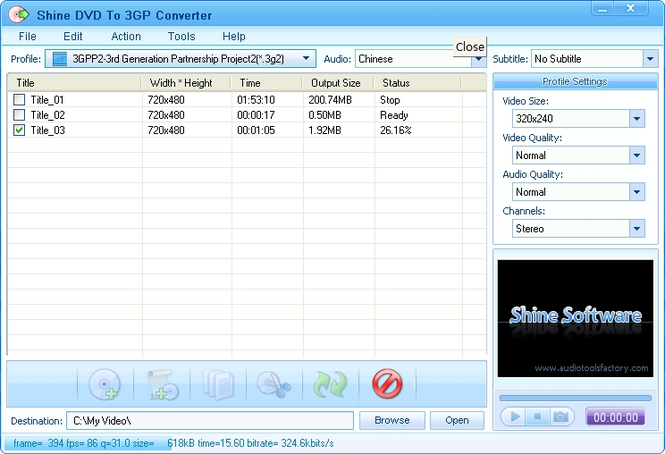Open the Tools menu
This screenshot has height=454, width=665.
point(182,36)
